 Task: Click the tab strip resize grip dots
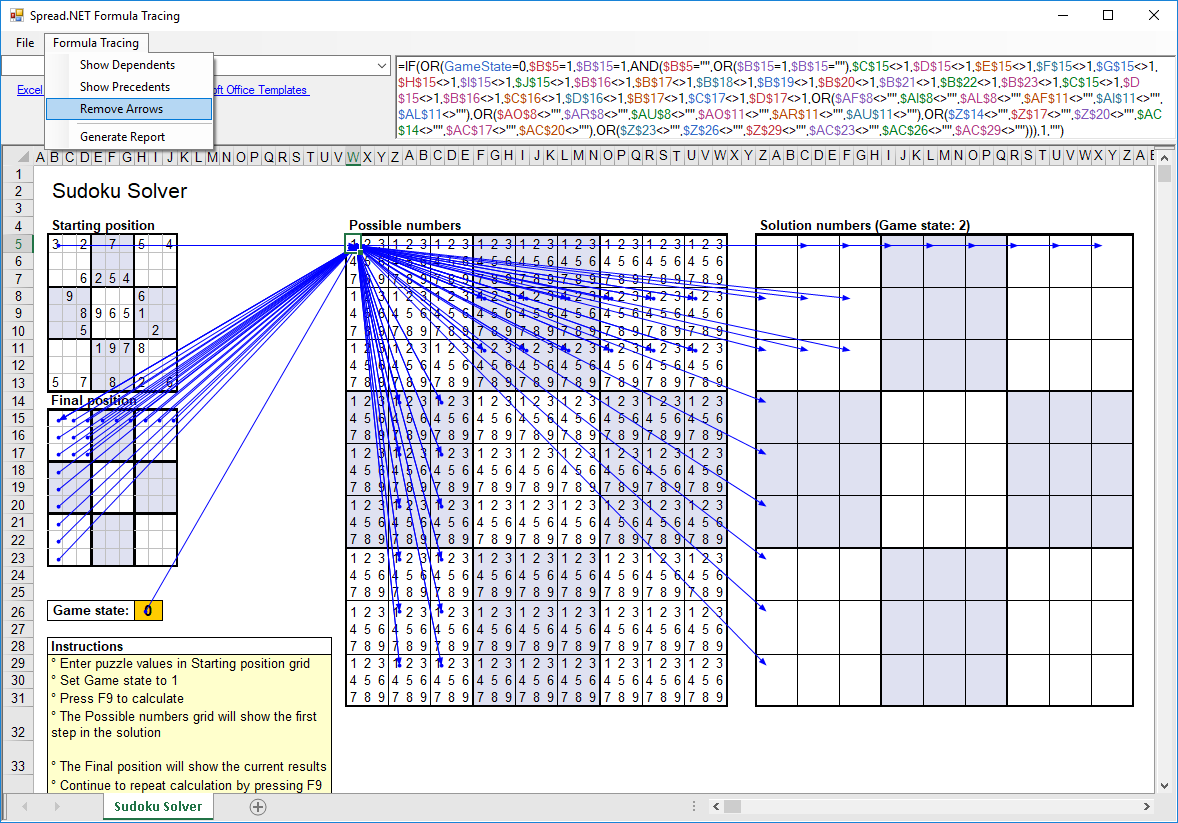(x=695, y=807)
